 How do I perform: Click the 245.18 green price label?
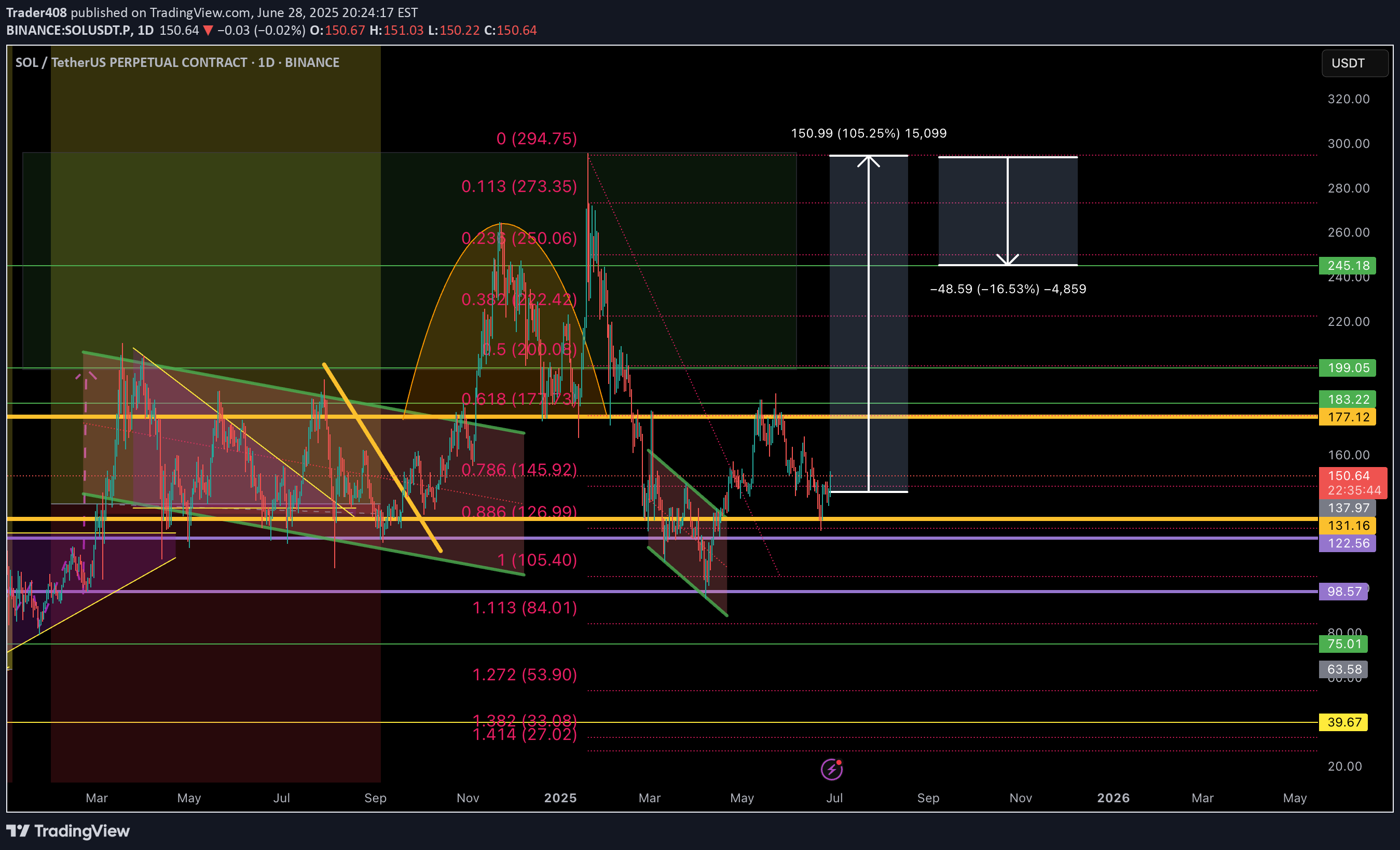click(x=1347, y=265)
